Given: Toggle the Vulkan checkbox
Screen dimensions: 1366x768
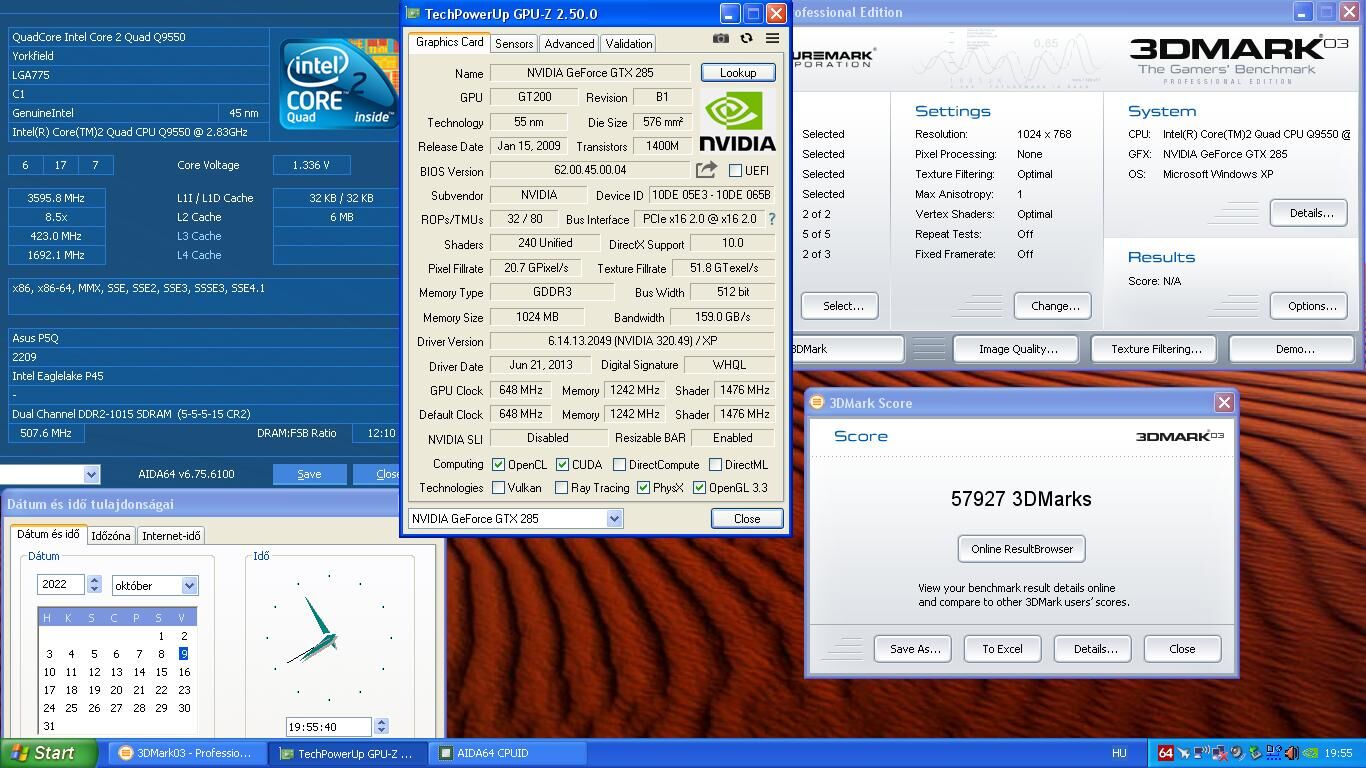Looking at the screenshot, I should coord(498,488).
